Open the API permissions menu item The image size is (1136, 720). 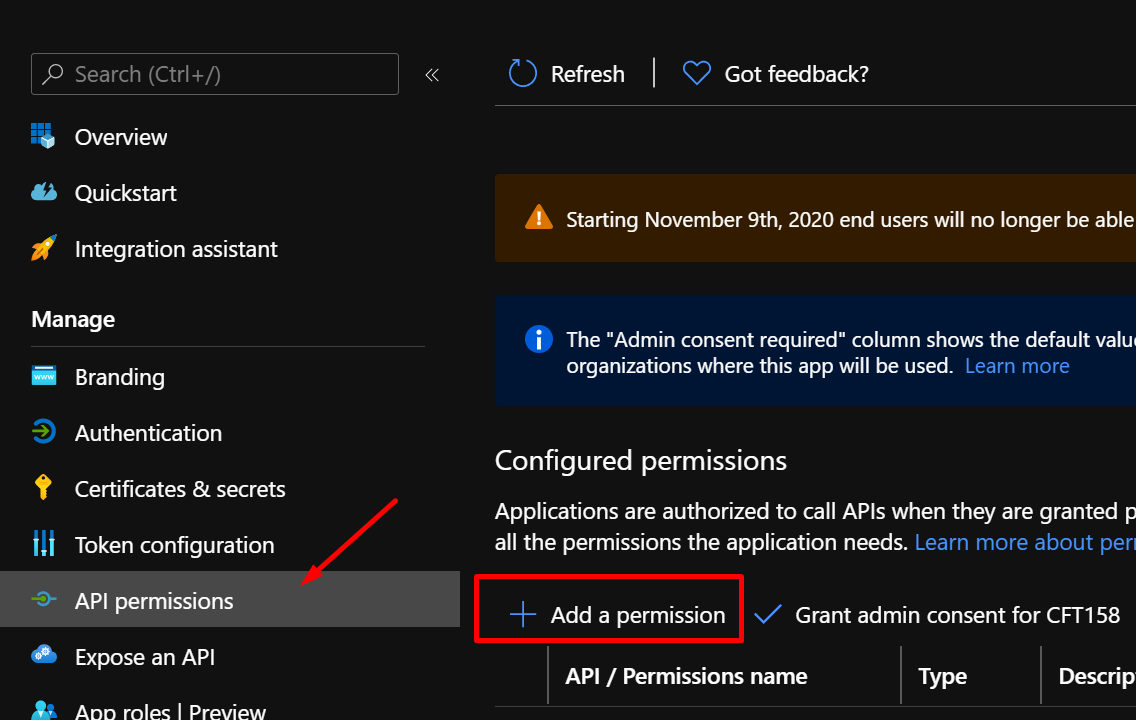[154, 600]
